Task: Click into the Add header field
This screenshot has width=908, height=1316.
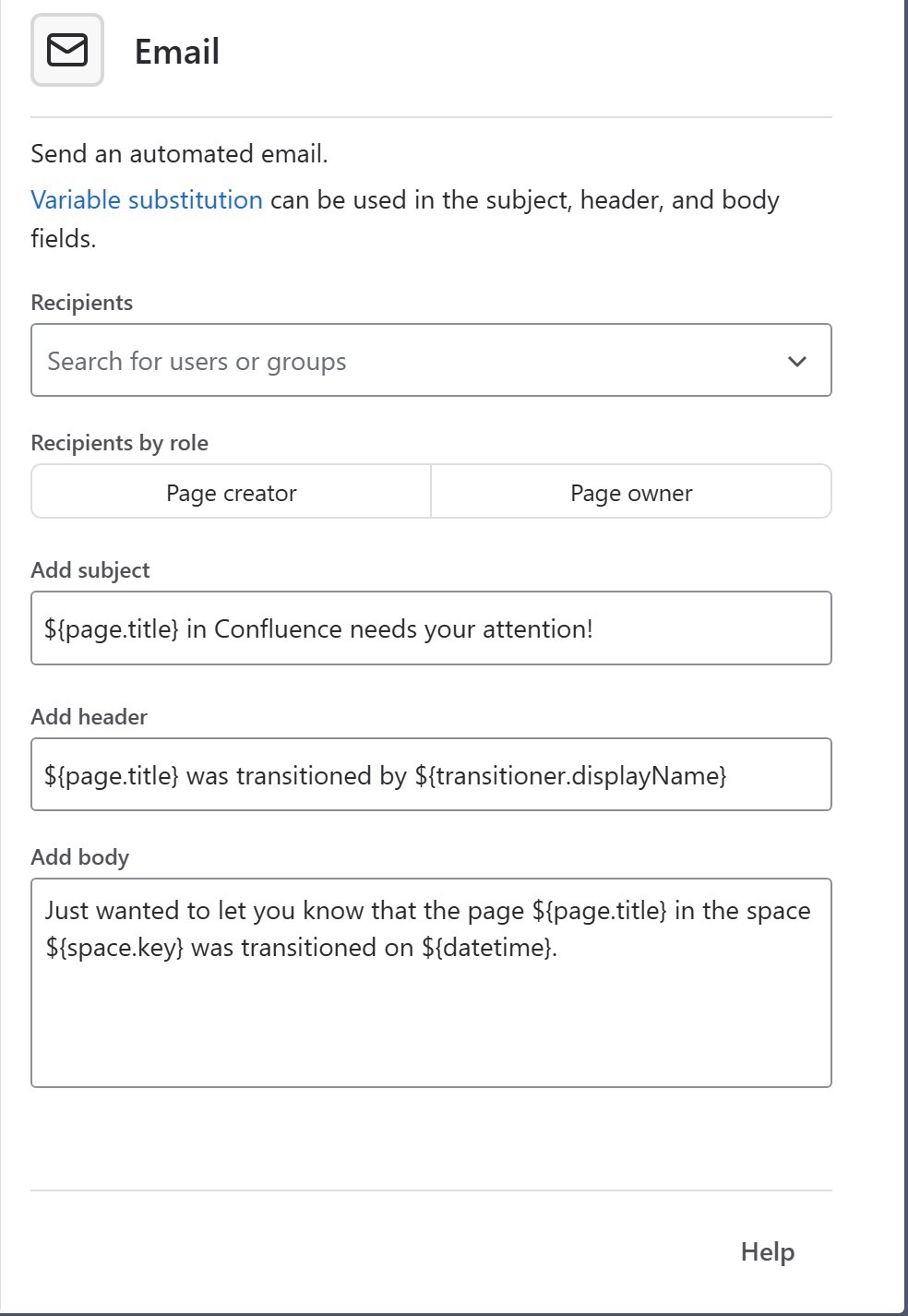Action: (x=431, y=775)
